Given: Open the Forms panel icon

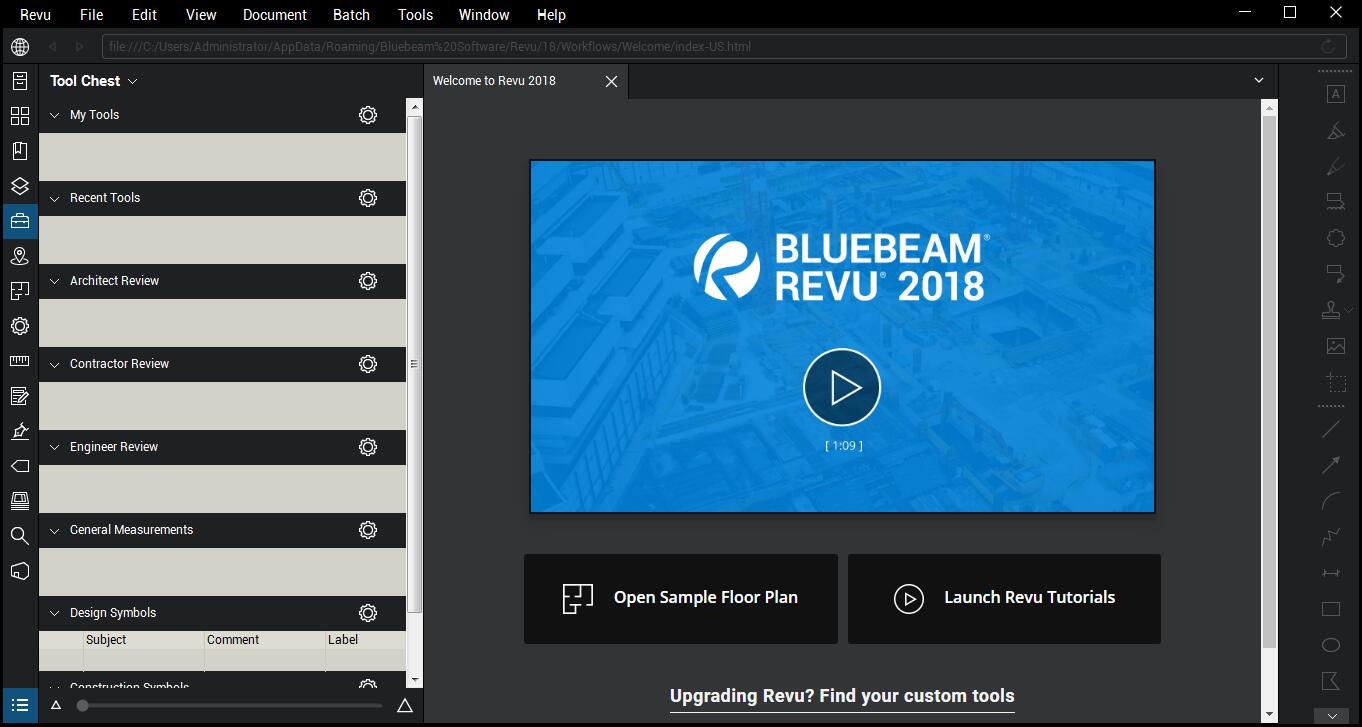Looking at the screenshot, I should click(x=19, y=396).
